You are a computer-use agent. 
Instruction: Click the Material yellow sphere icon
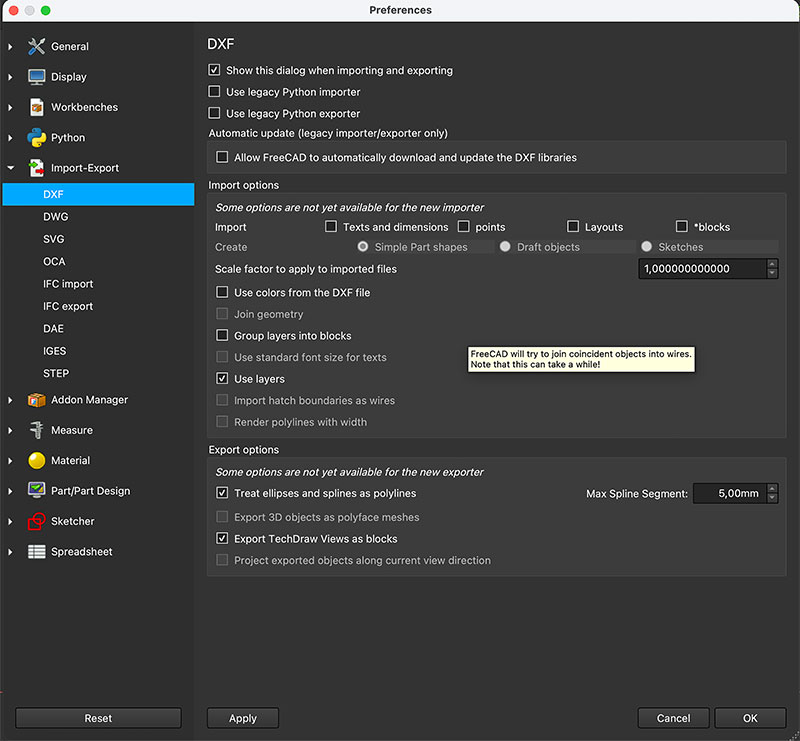click(36, 461)
